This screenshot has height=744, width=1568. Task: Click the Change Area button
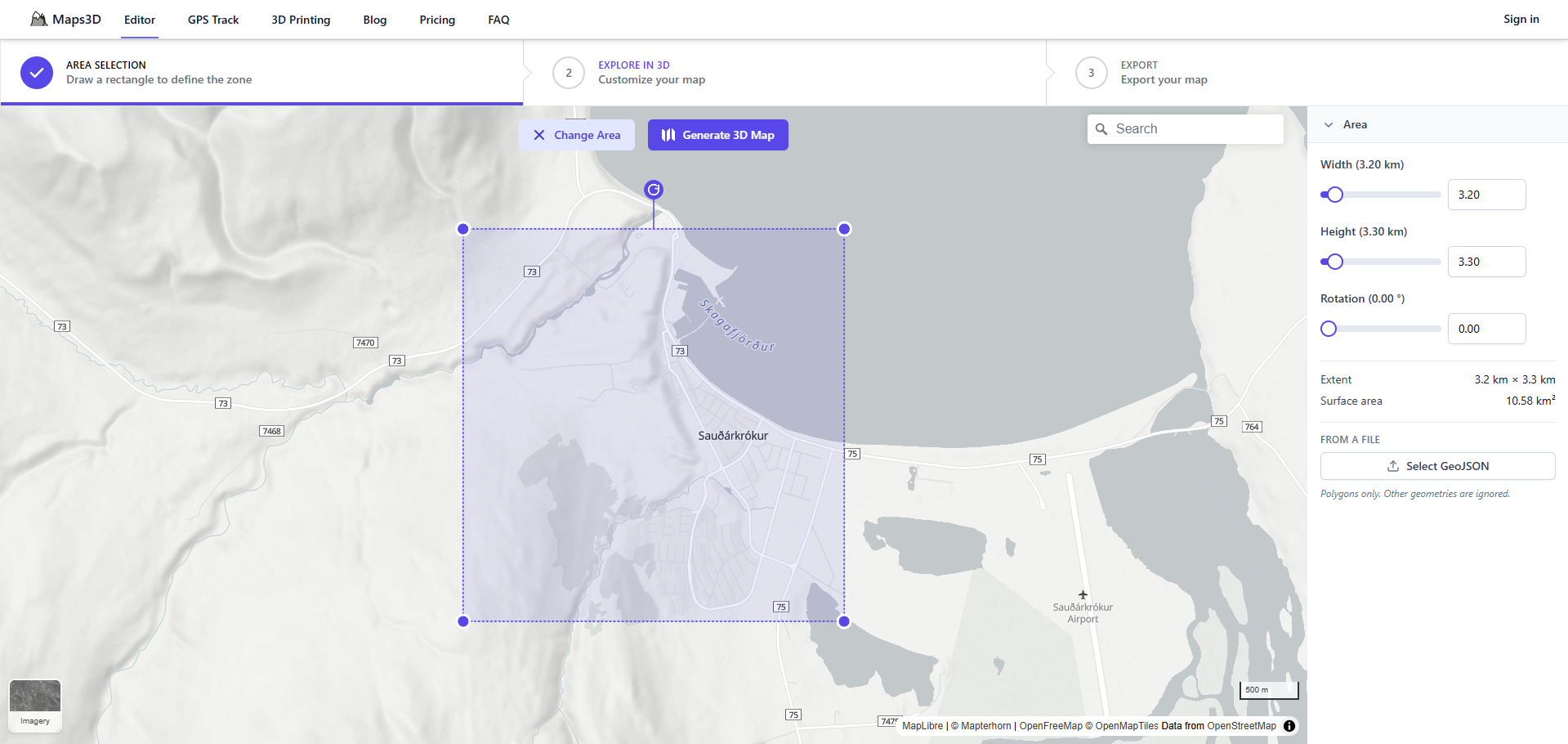(x=577, y=135)
